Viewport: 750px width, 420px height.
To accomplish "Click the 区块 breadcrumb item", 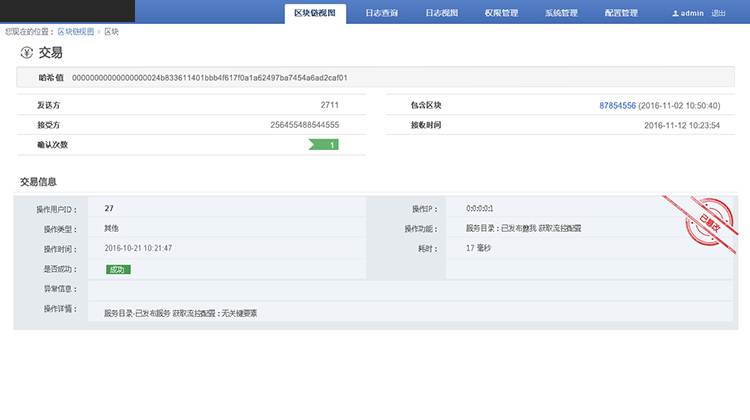I will [111, 32].
